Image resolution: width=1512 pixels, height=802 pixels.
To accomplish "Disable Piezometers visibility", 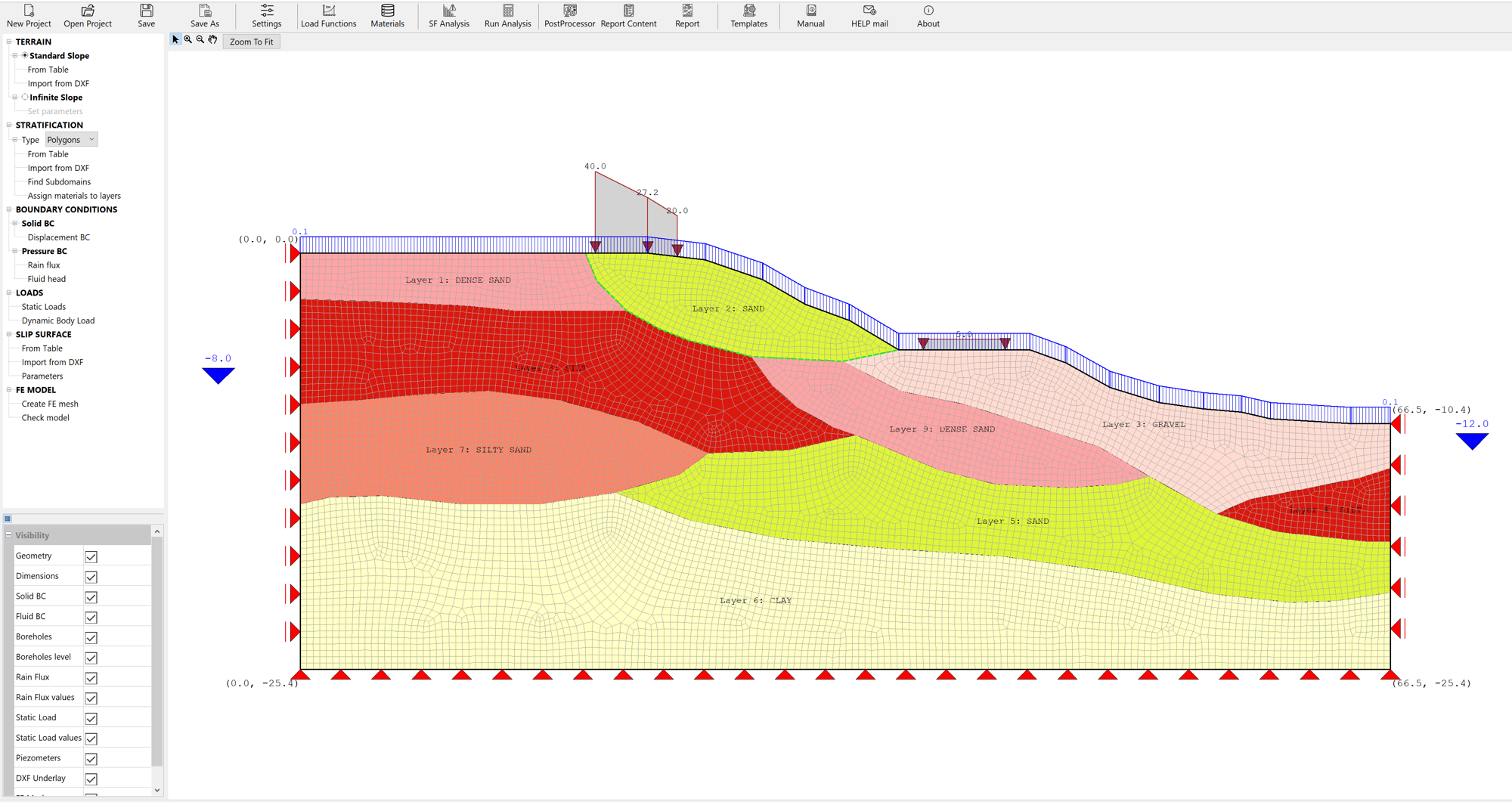I will pyautogui.click(x=91, y=759).
